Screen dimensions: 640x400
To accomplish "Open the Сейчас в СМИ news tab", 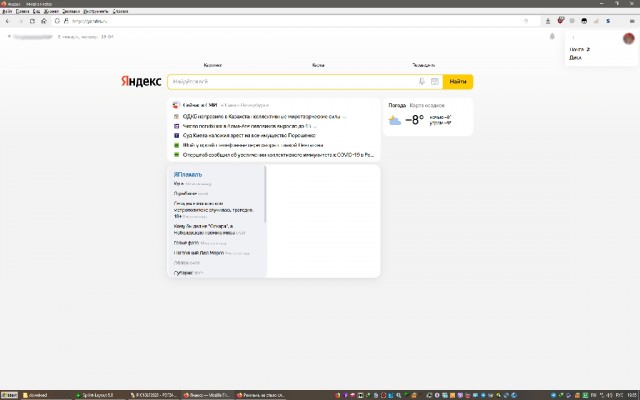I will coord(200,105).
